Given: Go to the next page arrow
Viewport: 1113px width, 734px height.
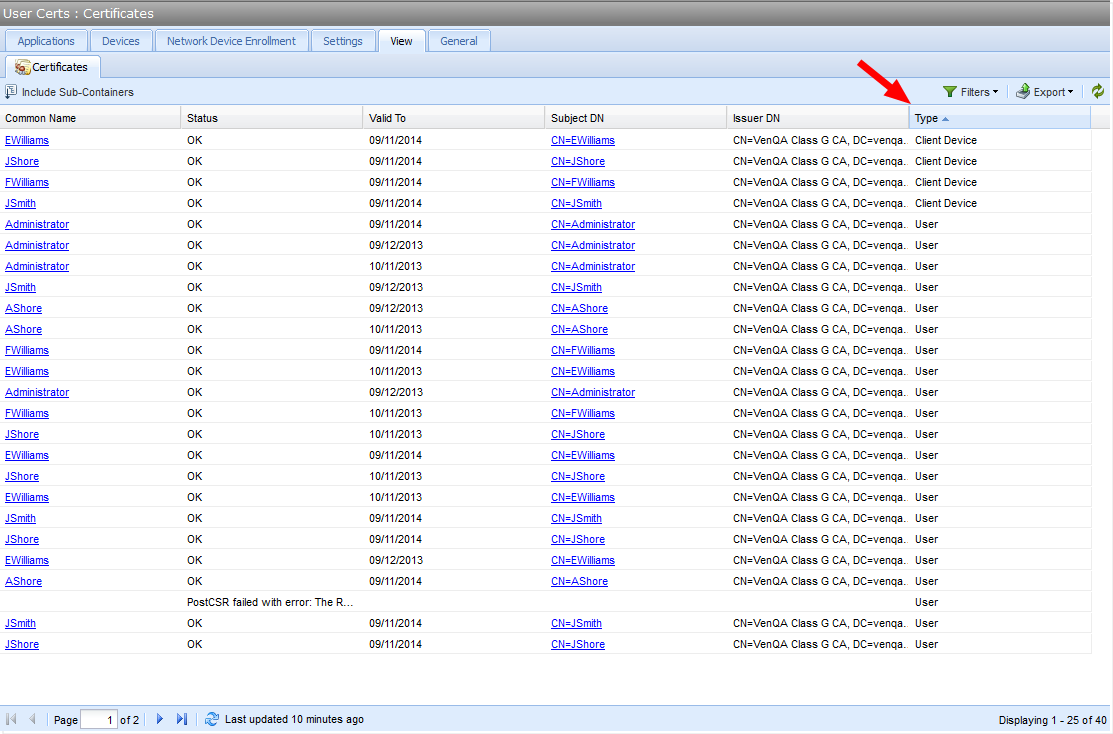Looking at the screenshot, I should 160,719.
